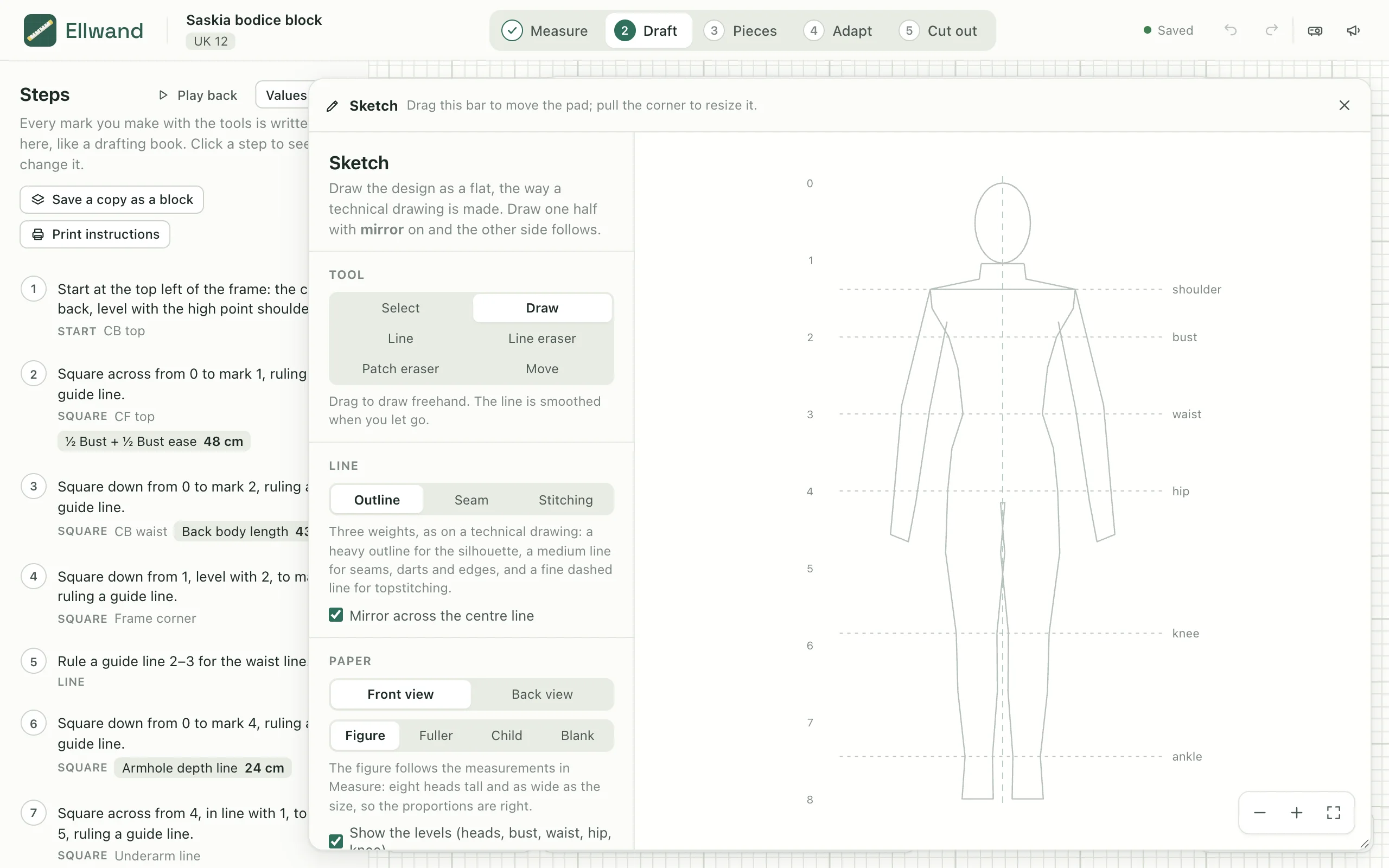
Task: Click the Saved status indicator
Action: pyautogui.click(x=1168, y=30)
